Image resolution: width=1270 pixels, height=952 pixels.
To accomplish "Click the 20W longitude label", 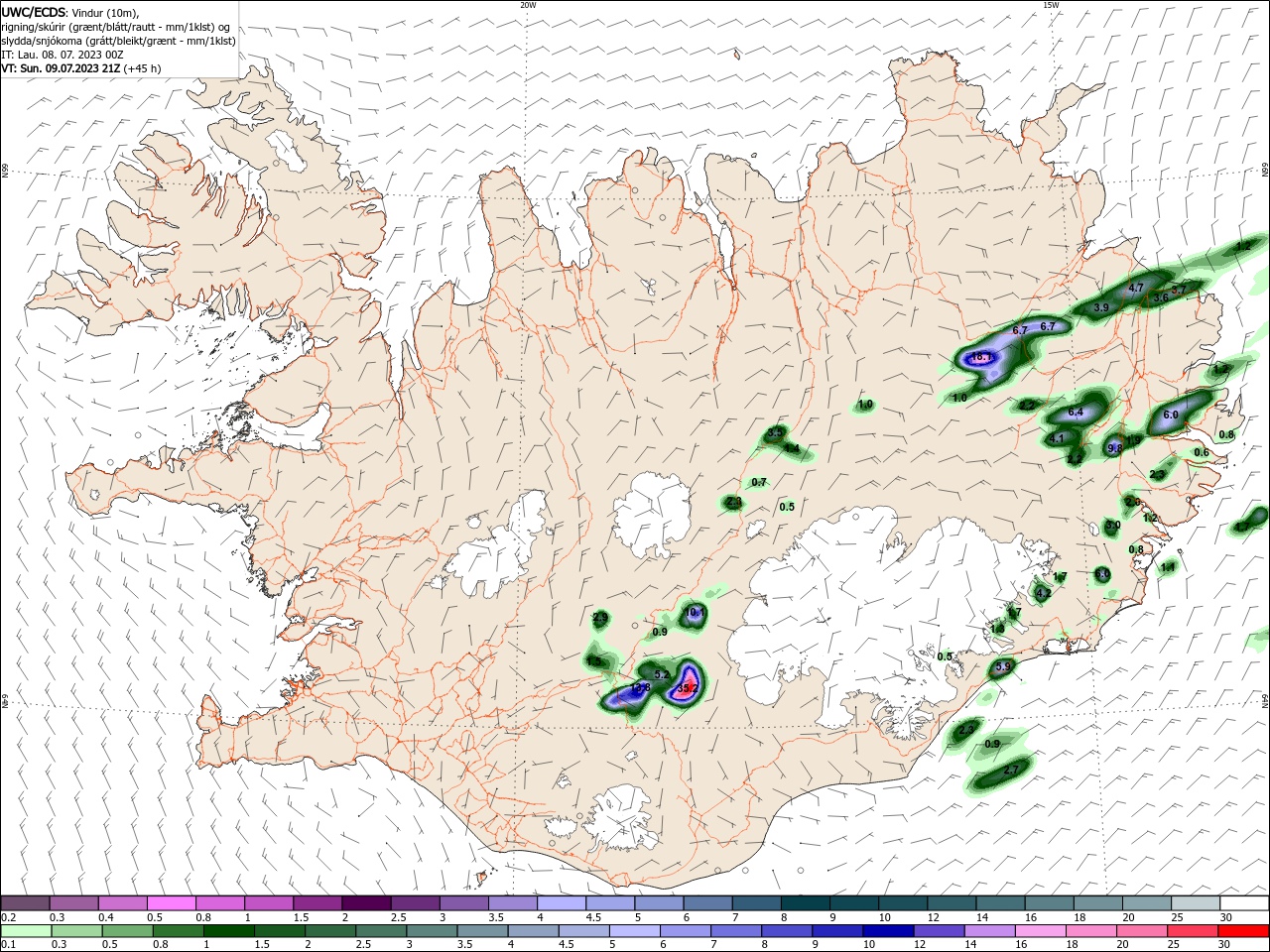I will (528, 4).
